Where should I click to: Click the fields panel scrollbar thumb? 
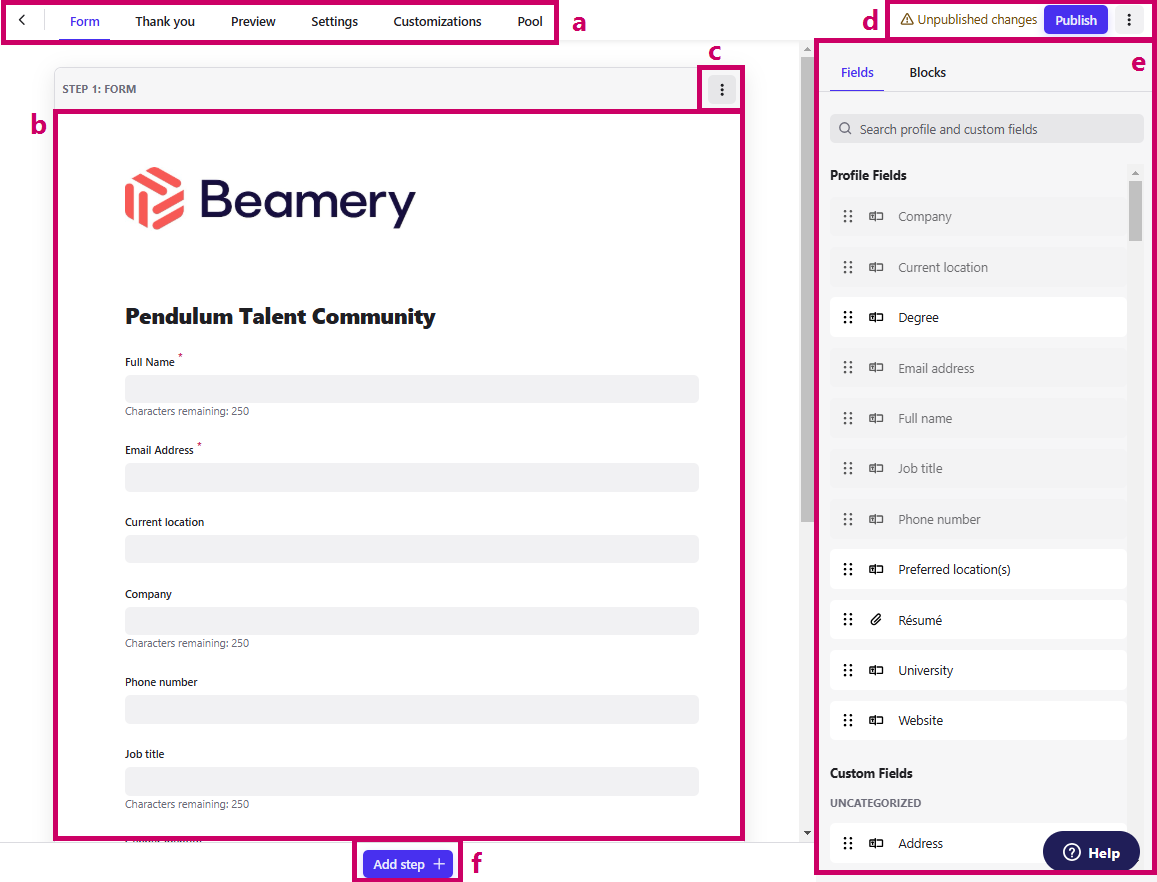point(1135,210)
